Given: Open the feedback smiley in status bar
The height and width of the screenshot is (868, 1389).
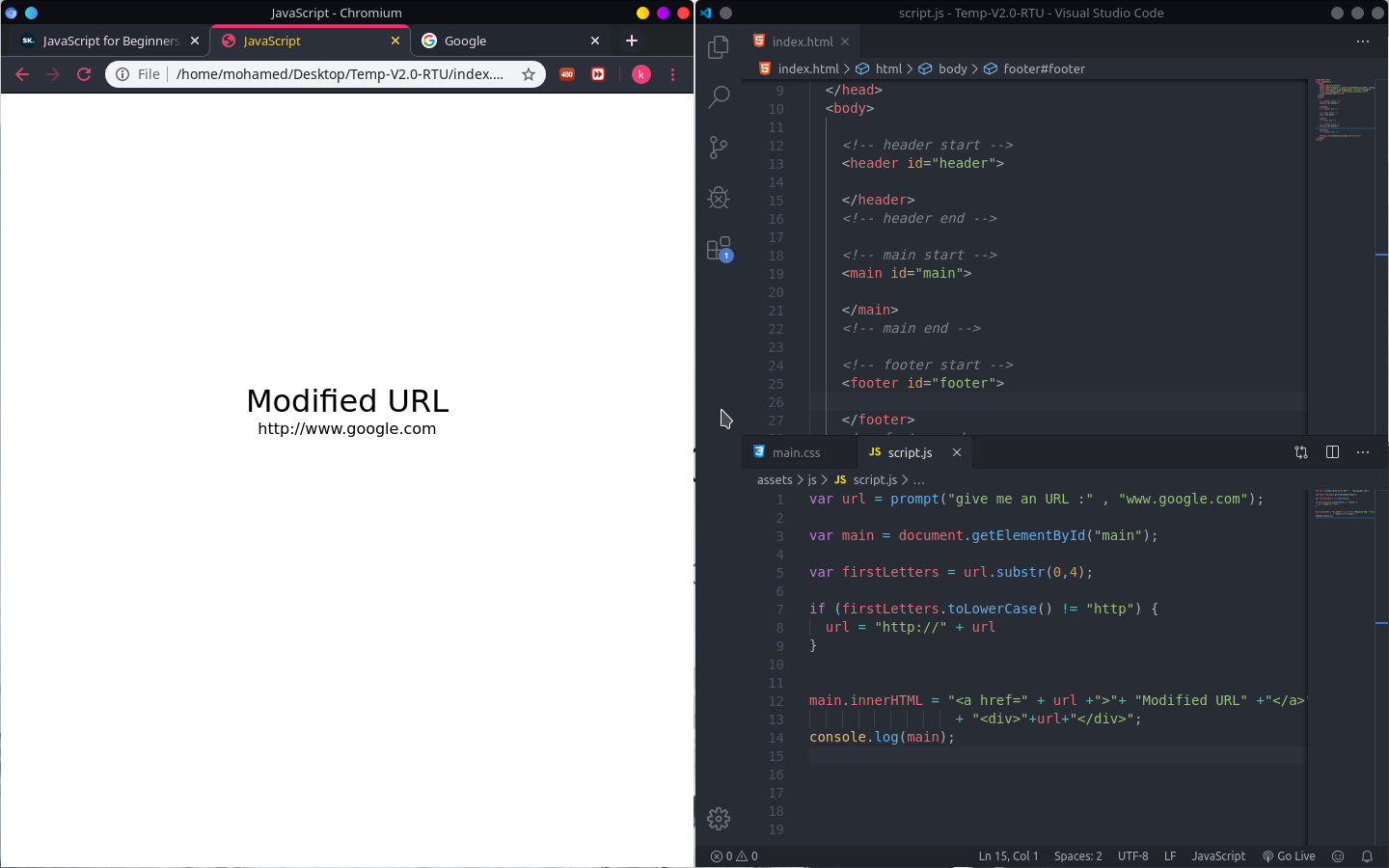Looking at the screenshot, I should click(1338, 856).
